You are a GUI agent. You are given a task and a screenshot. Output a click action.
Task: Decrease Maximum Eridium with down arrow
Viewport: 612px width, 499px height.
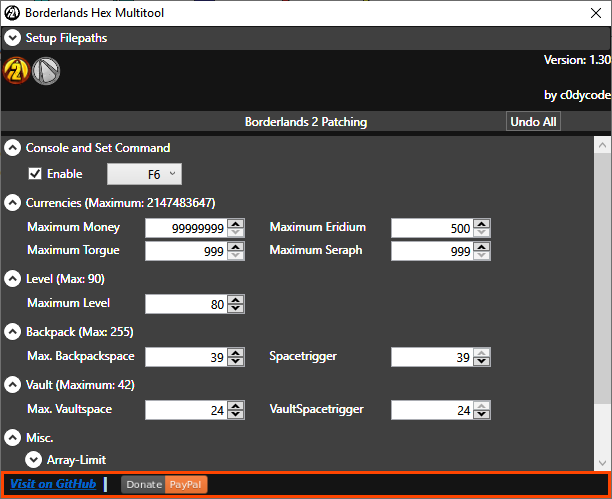[482, 232]
